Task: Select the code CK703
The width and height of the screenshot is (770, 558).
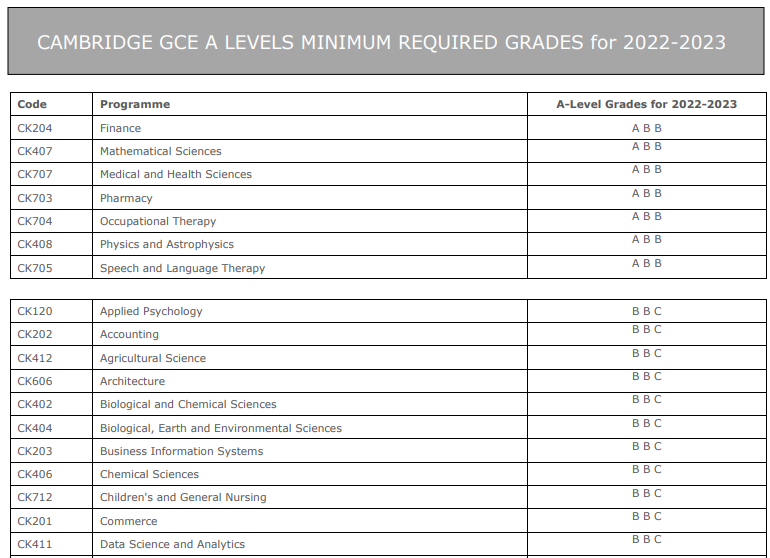Action: tap(35, 198)
